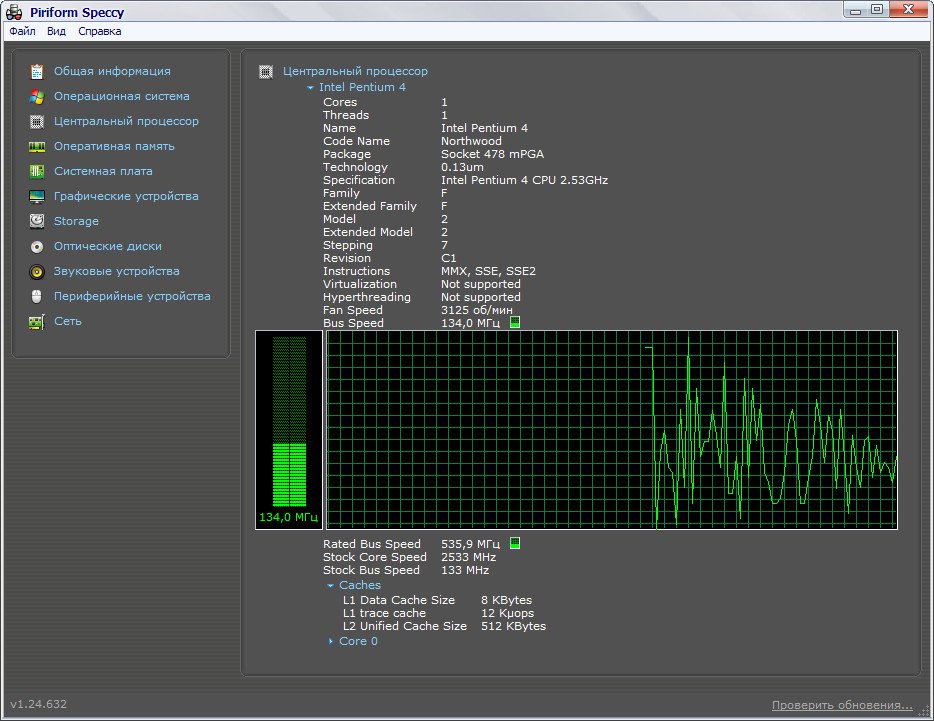Open the Файл menu
Viewport: 934px width, 721px height.
coord(23,31)
